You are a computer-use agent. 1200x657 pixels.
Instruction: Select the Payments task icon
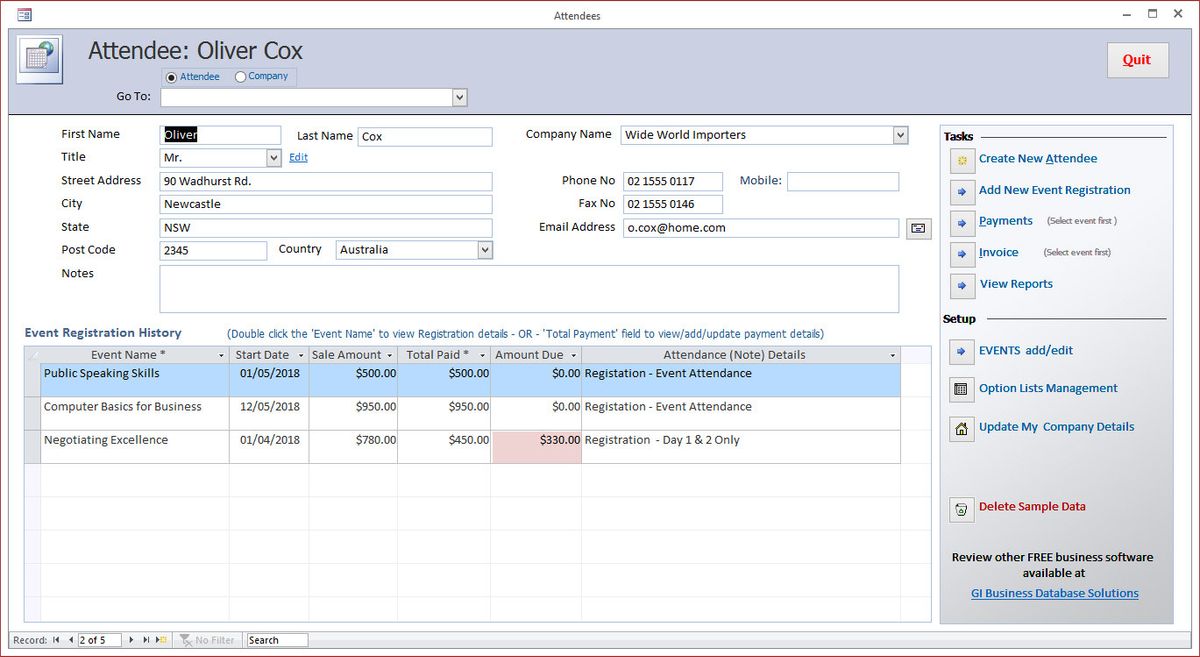962,221
